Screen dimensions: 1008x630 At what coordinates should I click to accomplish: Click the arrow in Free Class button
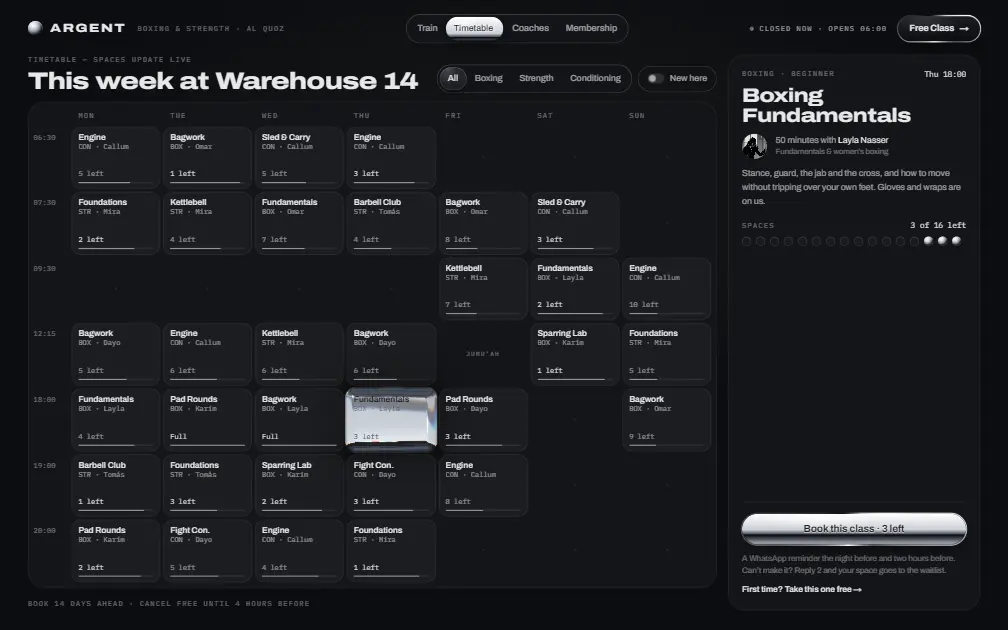[964, 28]
